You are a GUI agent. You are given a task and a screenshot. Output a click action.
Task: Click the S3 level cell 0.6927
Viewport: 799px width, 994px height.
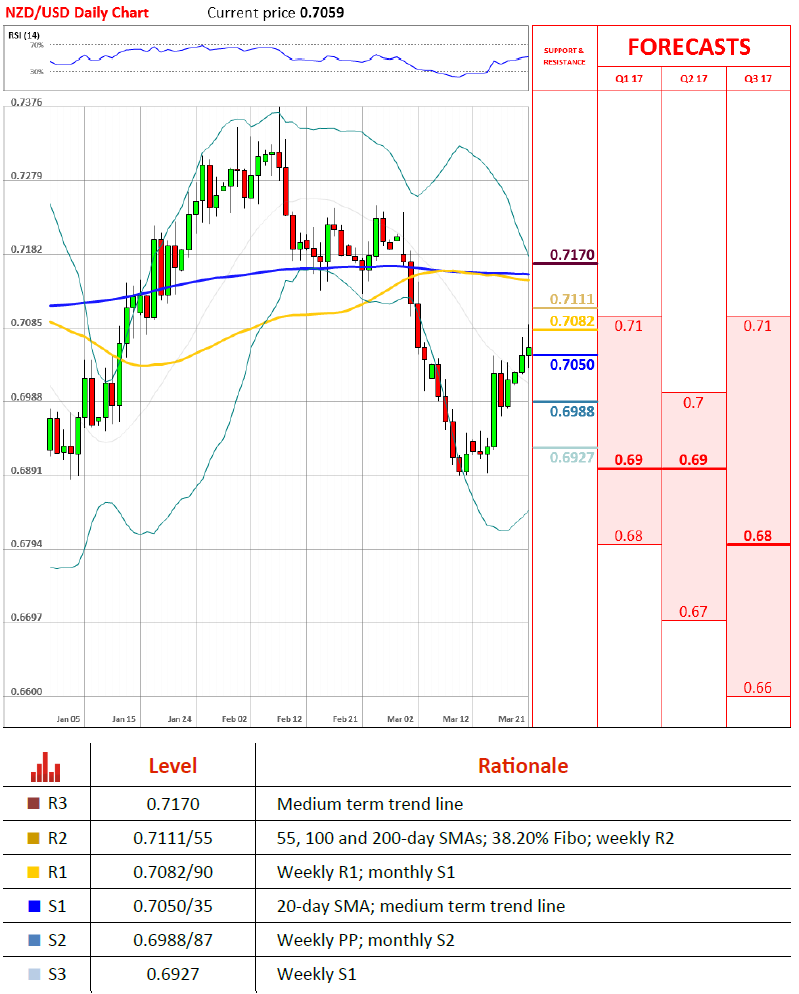click(x=173, y=974)
